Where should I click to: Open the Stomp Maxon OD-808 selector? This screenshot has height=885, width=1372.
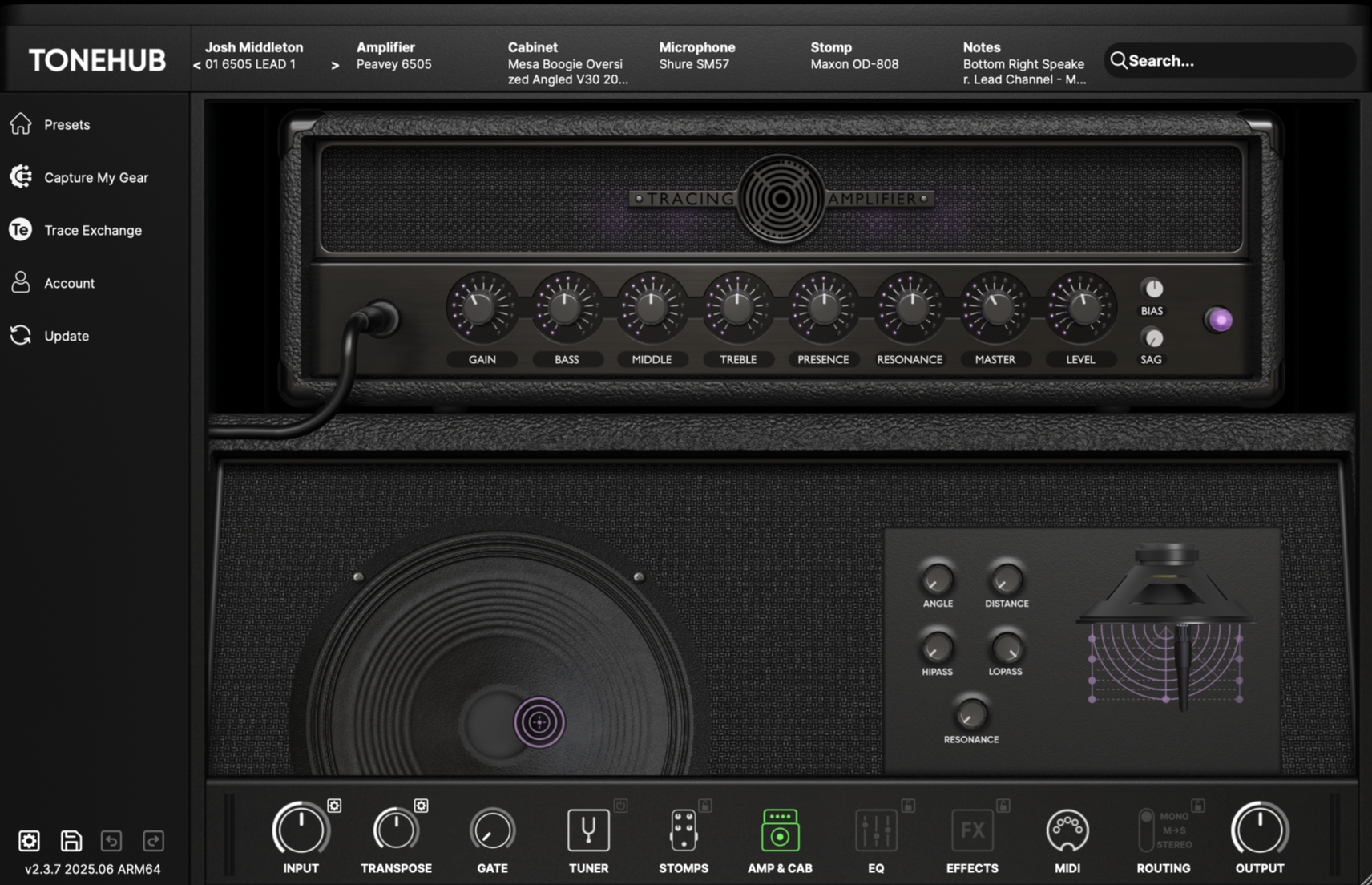click(854, 55)
